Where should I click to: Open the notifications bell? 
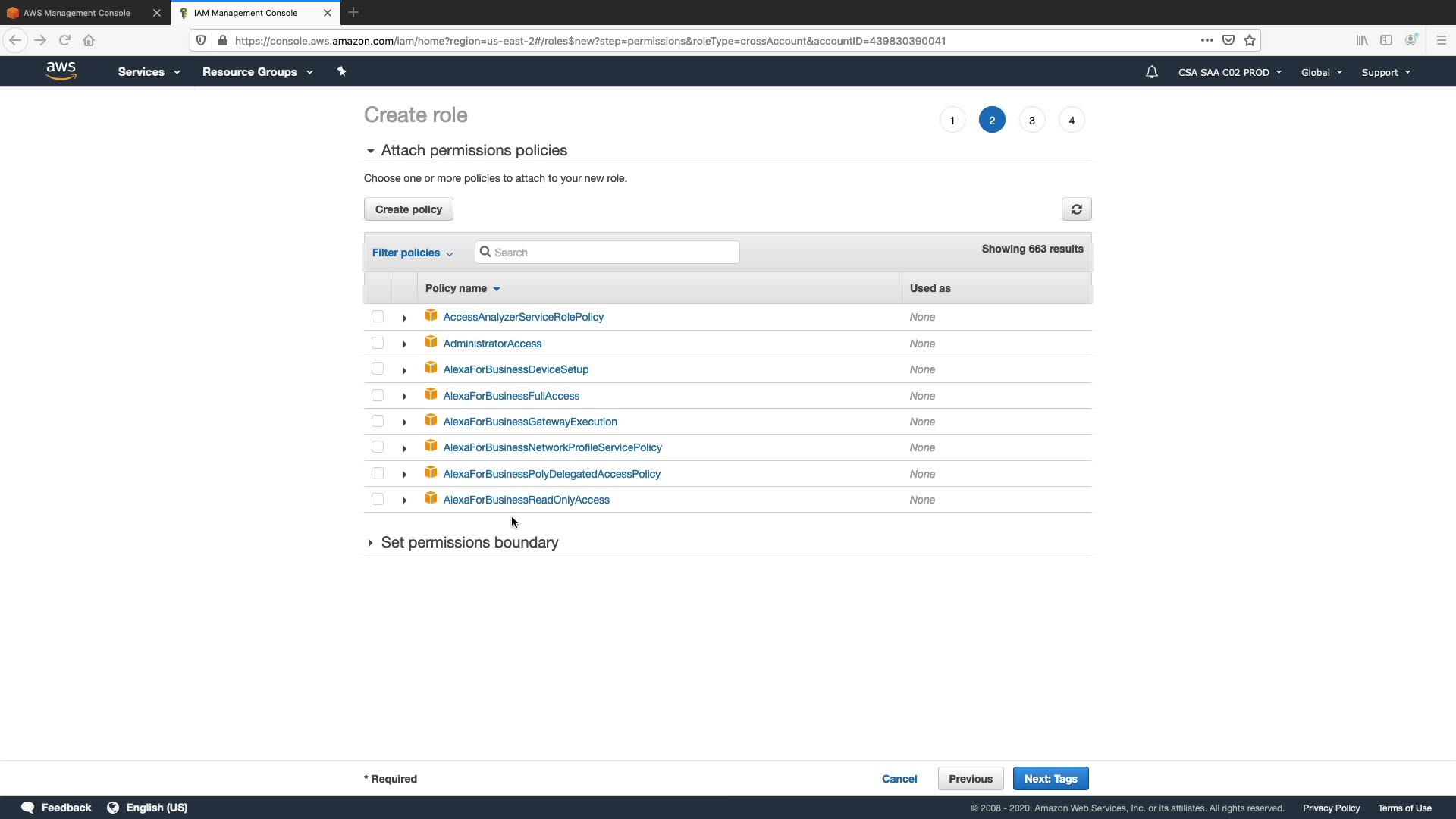point(1151,72)
